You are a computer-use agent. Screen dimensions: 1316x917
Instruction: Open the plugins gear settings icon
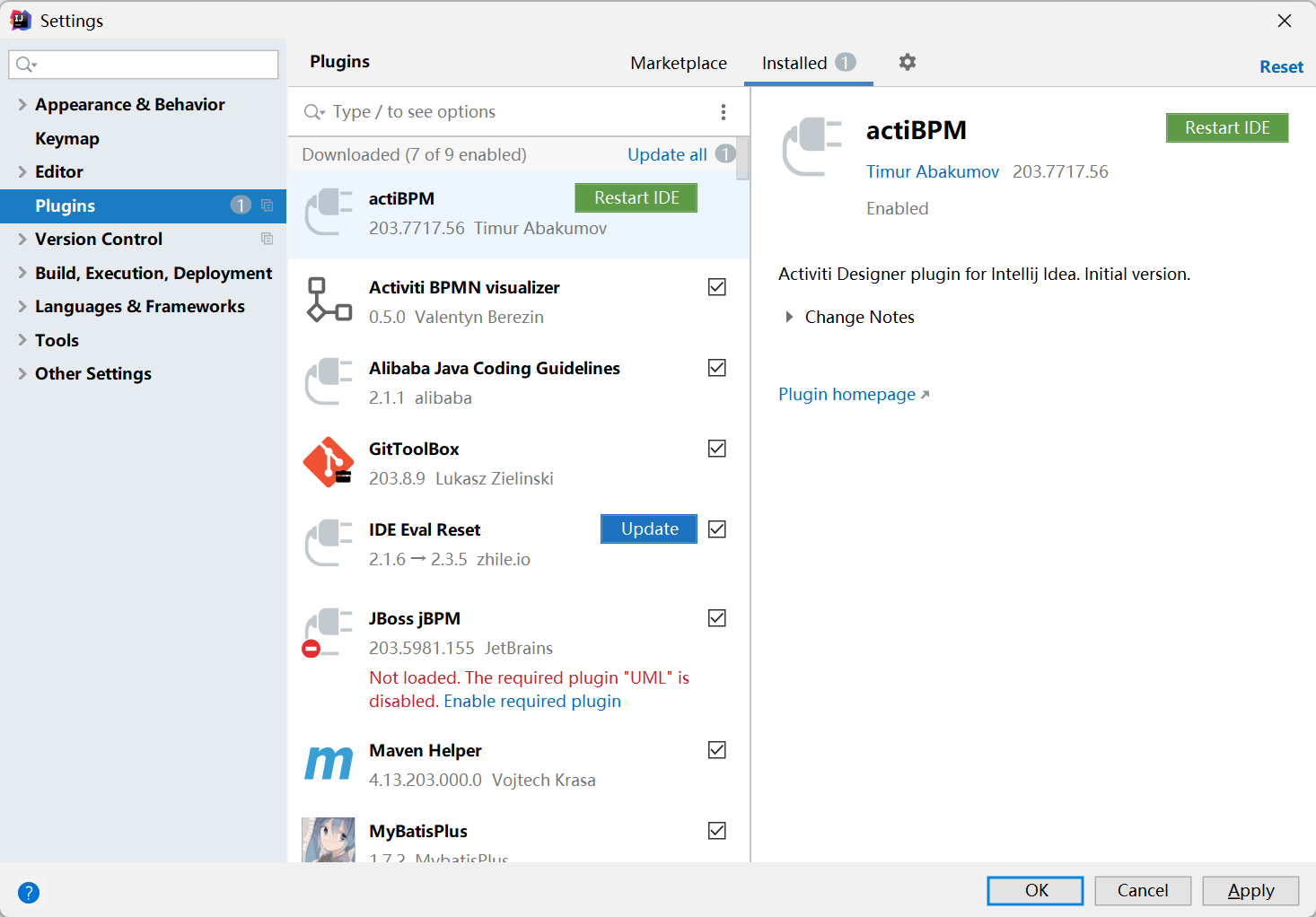tap(908, 62)
